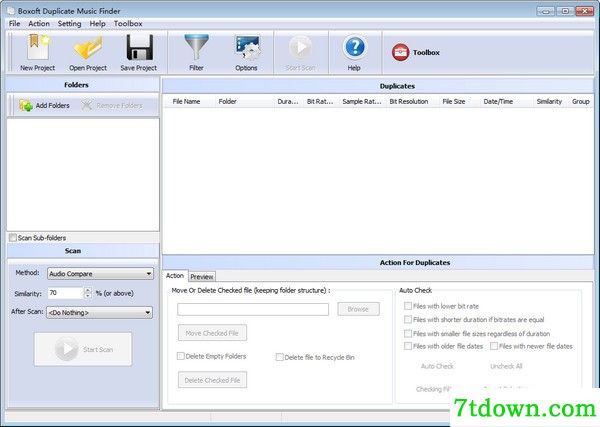Sort by Bit Rate column header
This screenshot has width=600, height=427.
[x=320, y=101]
